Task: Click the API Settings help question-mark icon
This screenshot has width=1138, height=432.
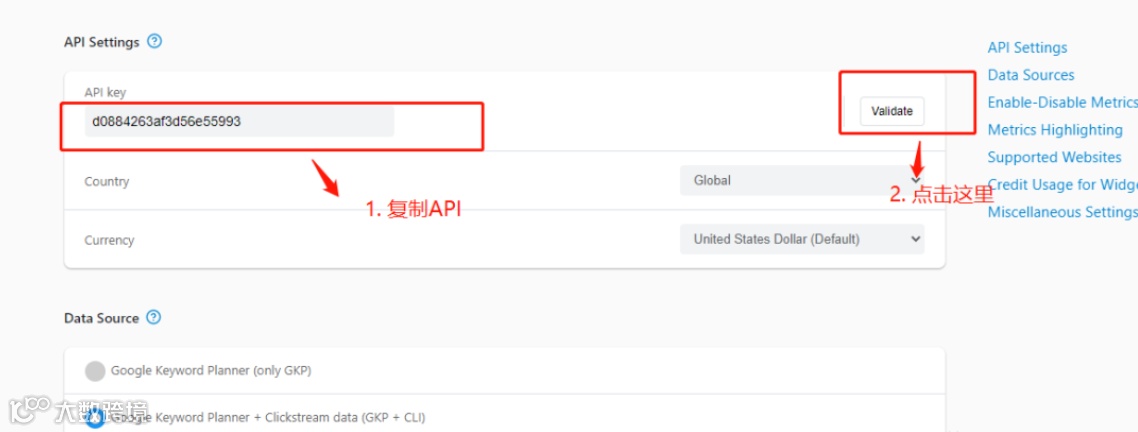Action: (x=154, y=42)
